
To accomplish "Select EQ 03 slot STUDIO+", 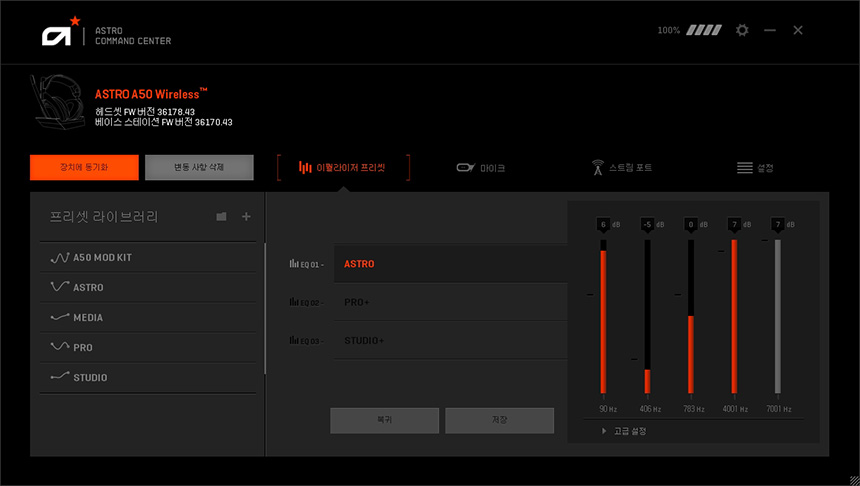I will 450,341.
